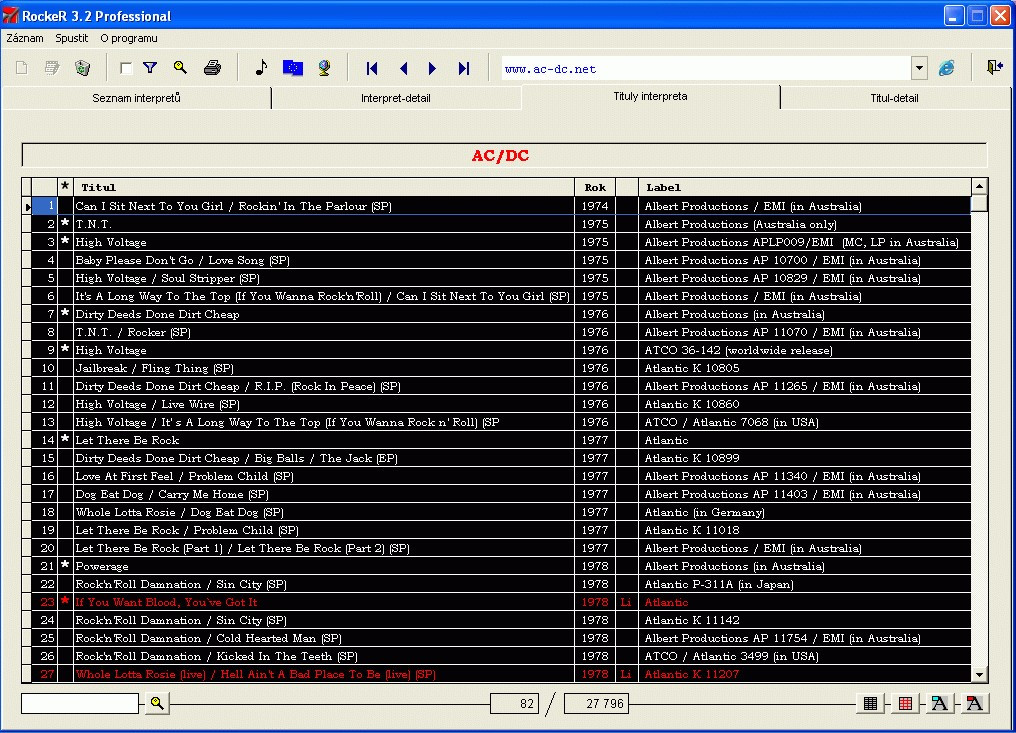This screenshot has height=733, width=1016.
Task: Click label 'Atlantic (in Germany)'
Action: [x=704, y=512]
